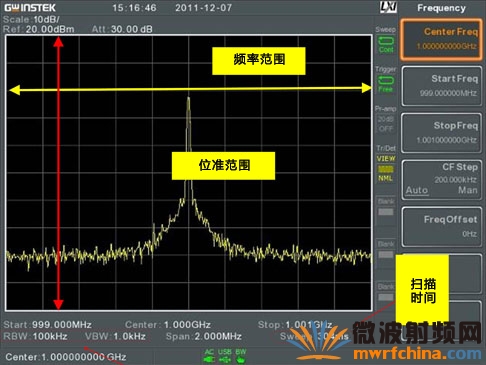The width and height of the screenshot is (486, 365).
Task: Click the USB status icon
Action: click(x=225, y=356)
